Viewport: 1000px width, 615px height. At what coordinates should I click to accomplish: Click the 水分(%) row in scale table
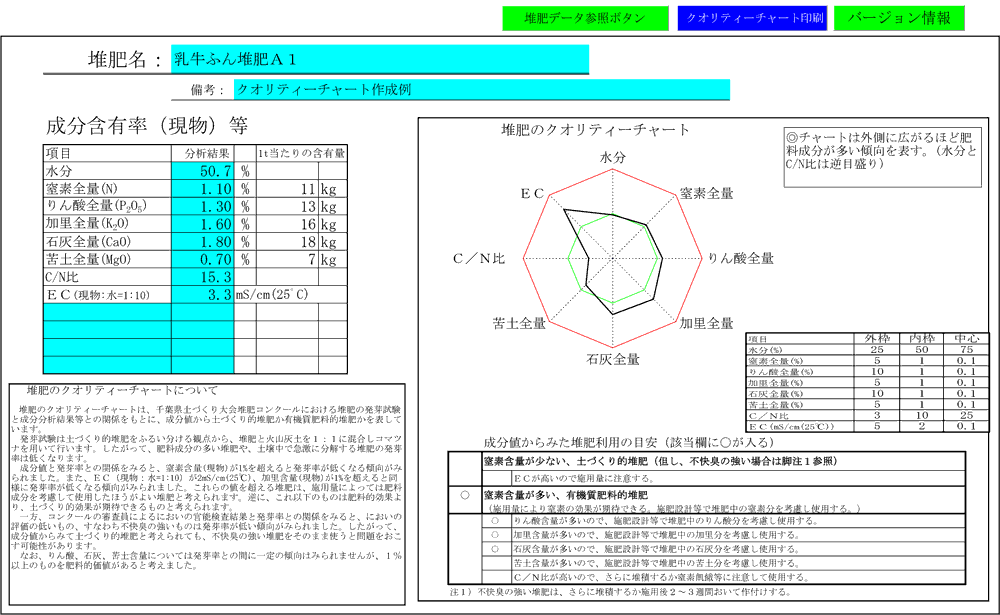pyautogui.click(x=867, y=350)
